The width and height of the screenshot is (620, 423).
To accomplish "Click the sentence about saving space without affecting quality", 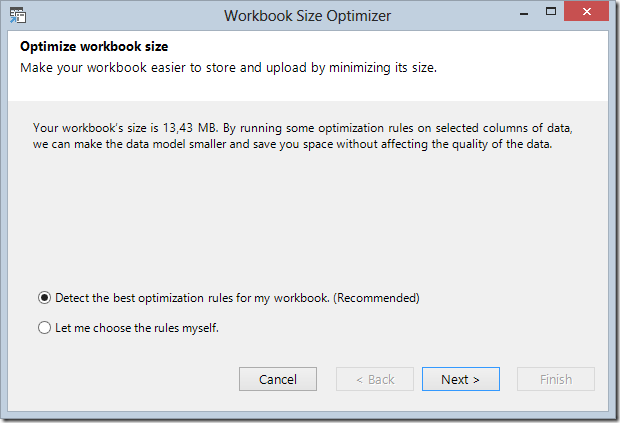I will pos(293,144).
